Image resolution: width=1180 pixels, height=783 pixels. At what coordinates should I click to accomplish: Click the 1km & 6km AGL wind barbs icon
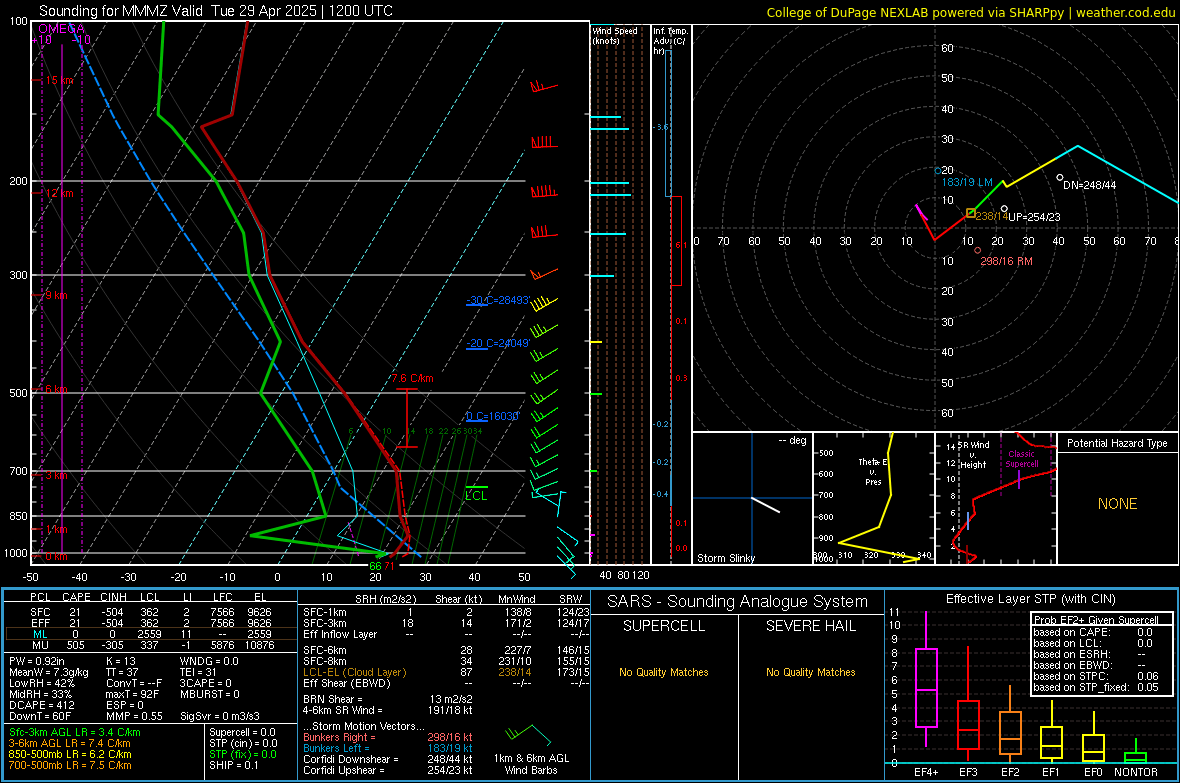coord(529,735)
